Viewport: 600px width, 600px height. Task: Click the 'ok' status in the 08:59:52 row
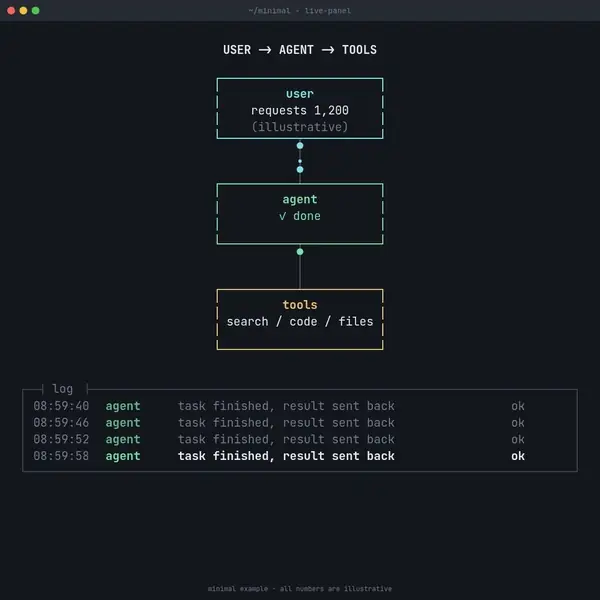pyautogui.click(x=518, y=439)
